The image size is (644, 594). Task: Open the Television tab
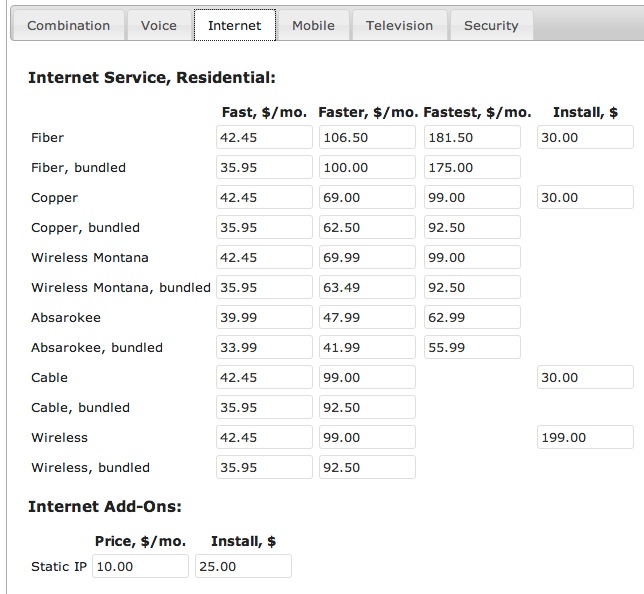[399, 26]
